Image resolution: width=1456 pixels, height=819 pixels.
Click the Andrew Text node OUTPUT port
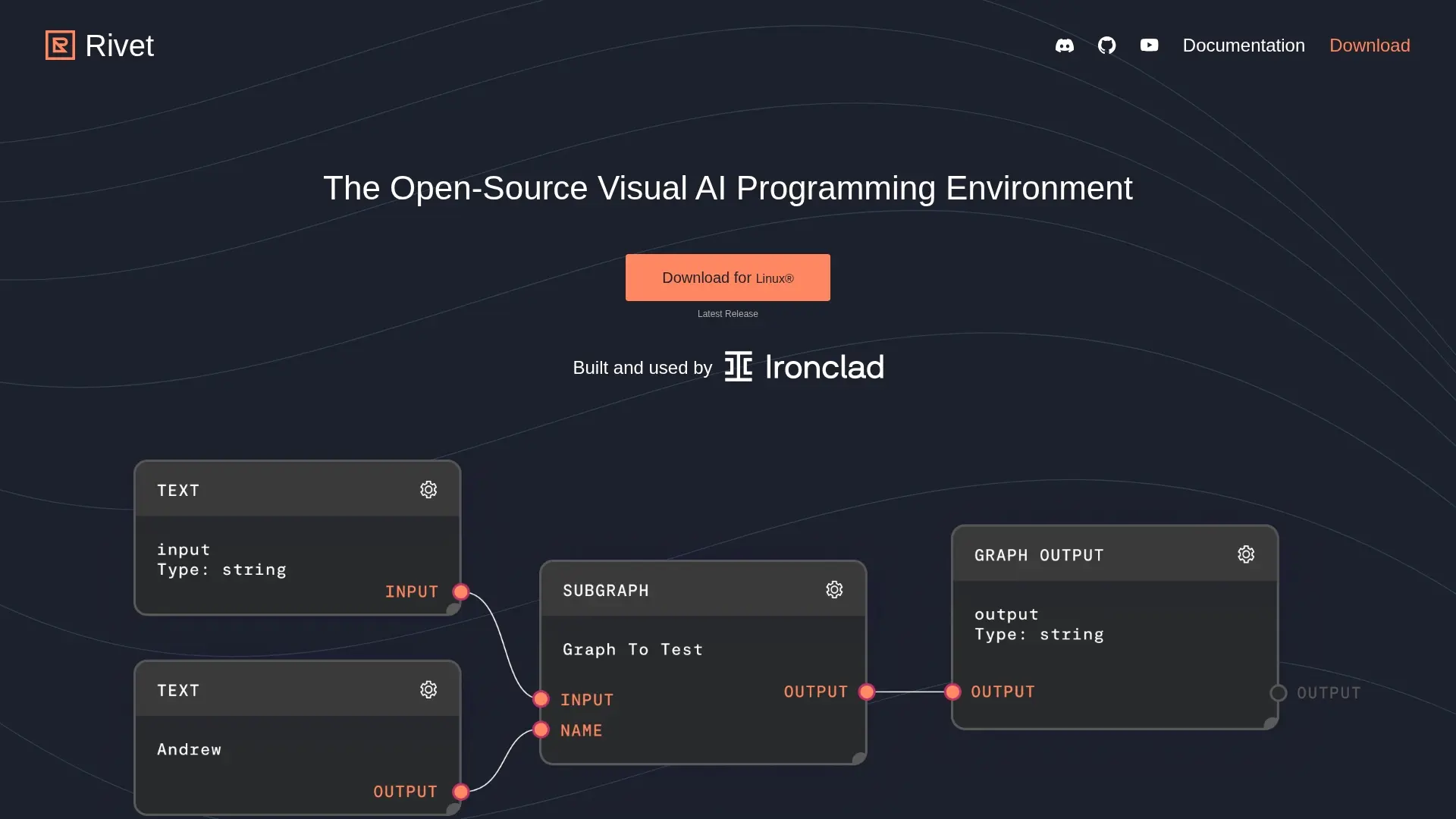click(460, 792)
